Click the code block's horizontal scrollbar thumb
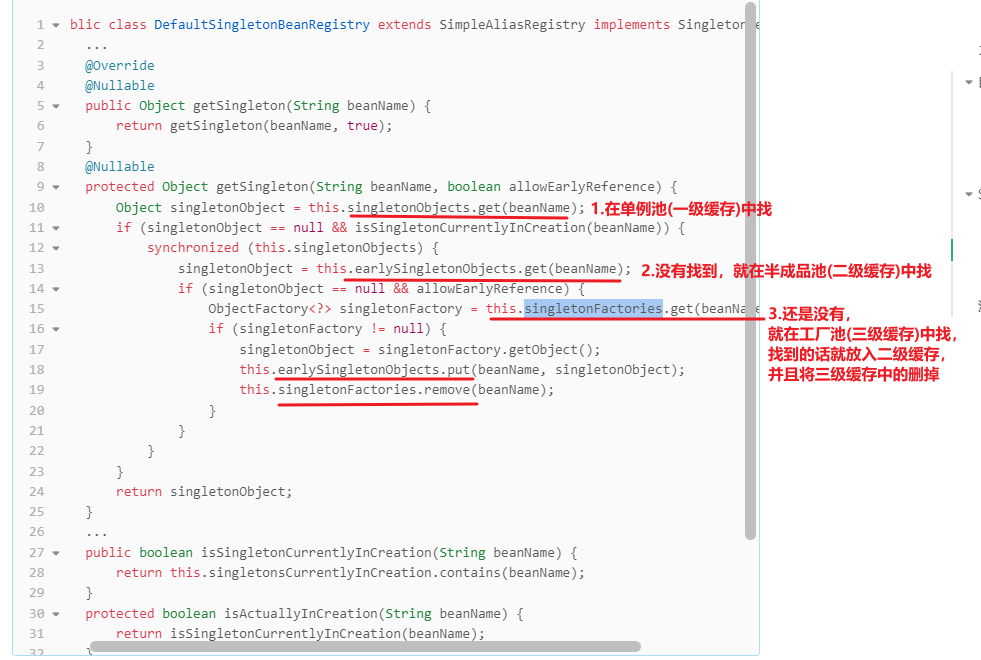This screenshot has width=981, height=660. (x=365, y=646)
